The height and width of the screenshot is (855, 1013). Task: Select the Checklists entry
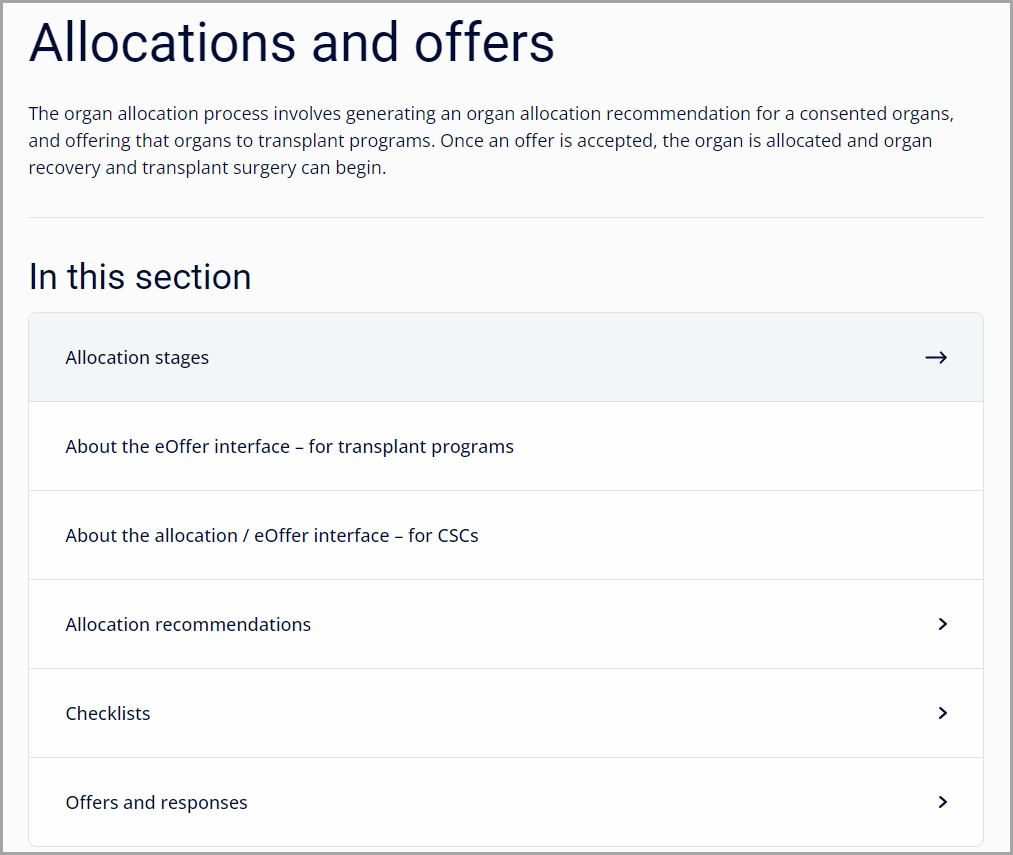108,713
